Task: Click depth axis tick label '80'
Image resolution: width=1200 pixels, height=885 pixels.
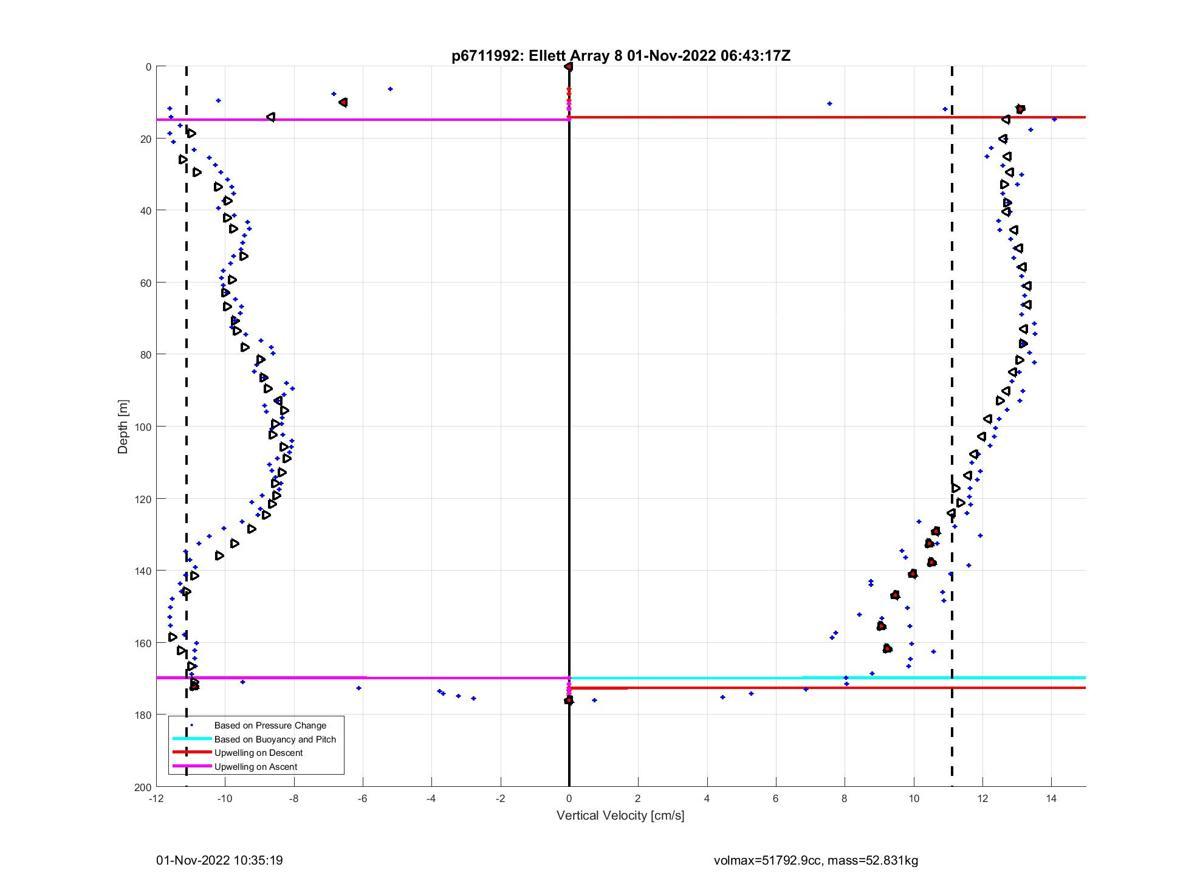Action: [x=145, y=355]
